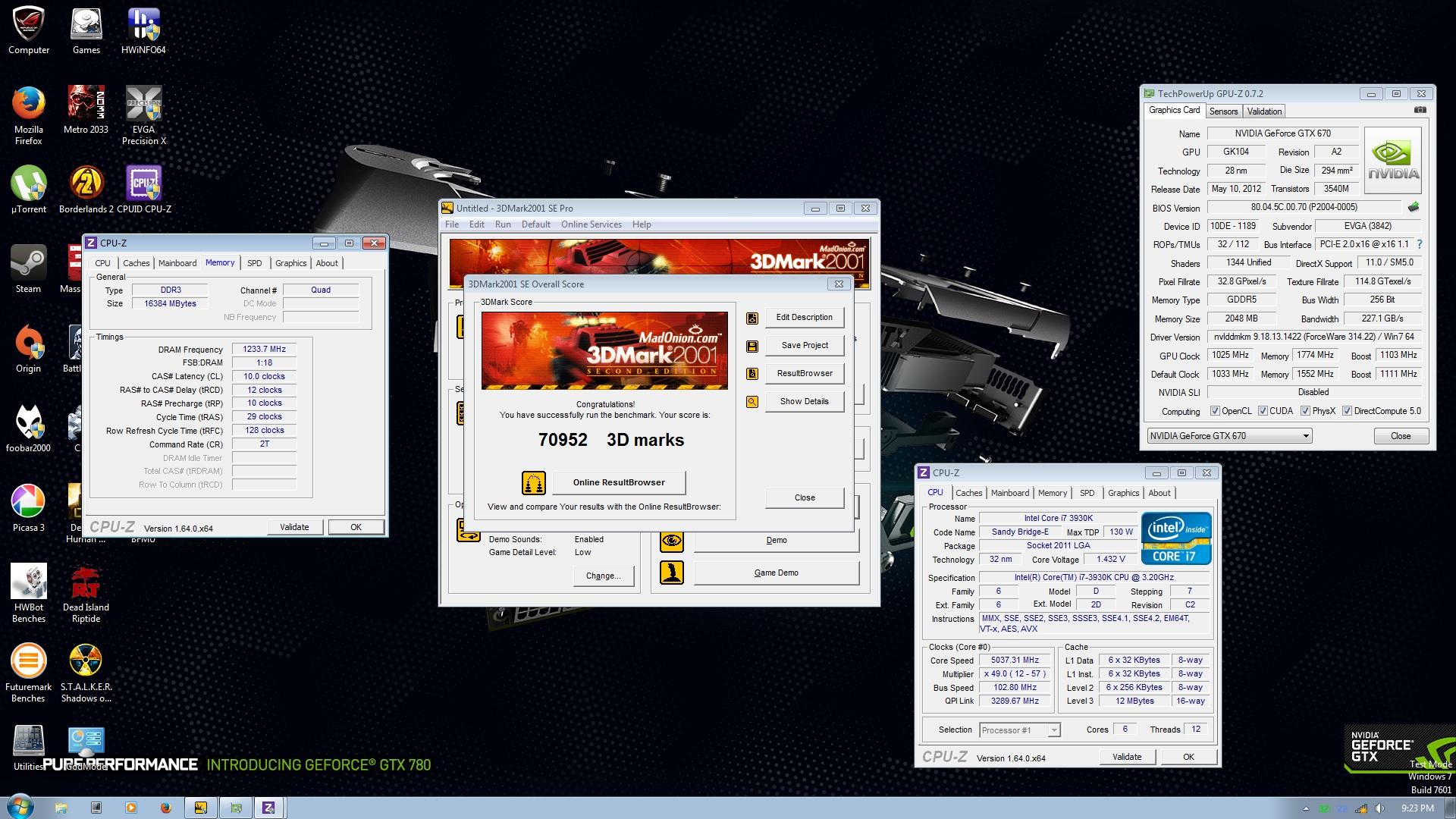
Task: Toggle the CUDA checkbox in GPU-Z
Action: [1263, 411]
